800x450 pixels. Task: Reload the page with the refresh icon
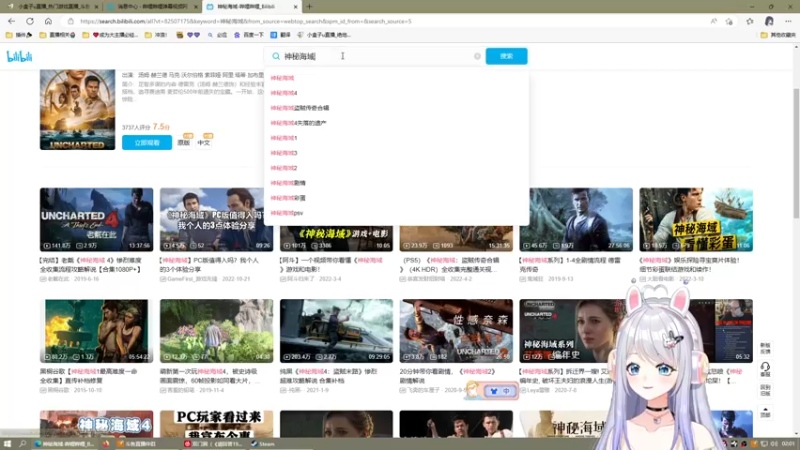click(30, 21)
